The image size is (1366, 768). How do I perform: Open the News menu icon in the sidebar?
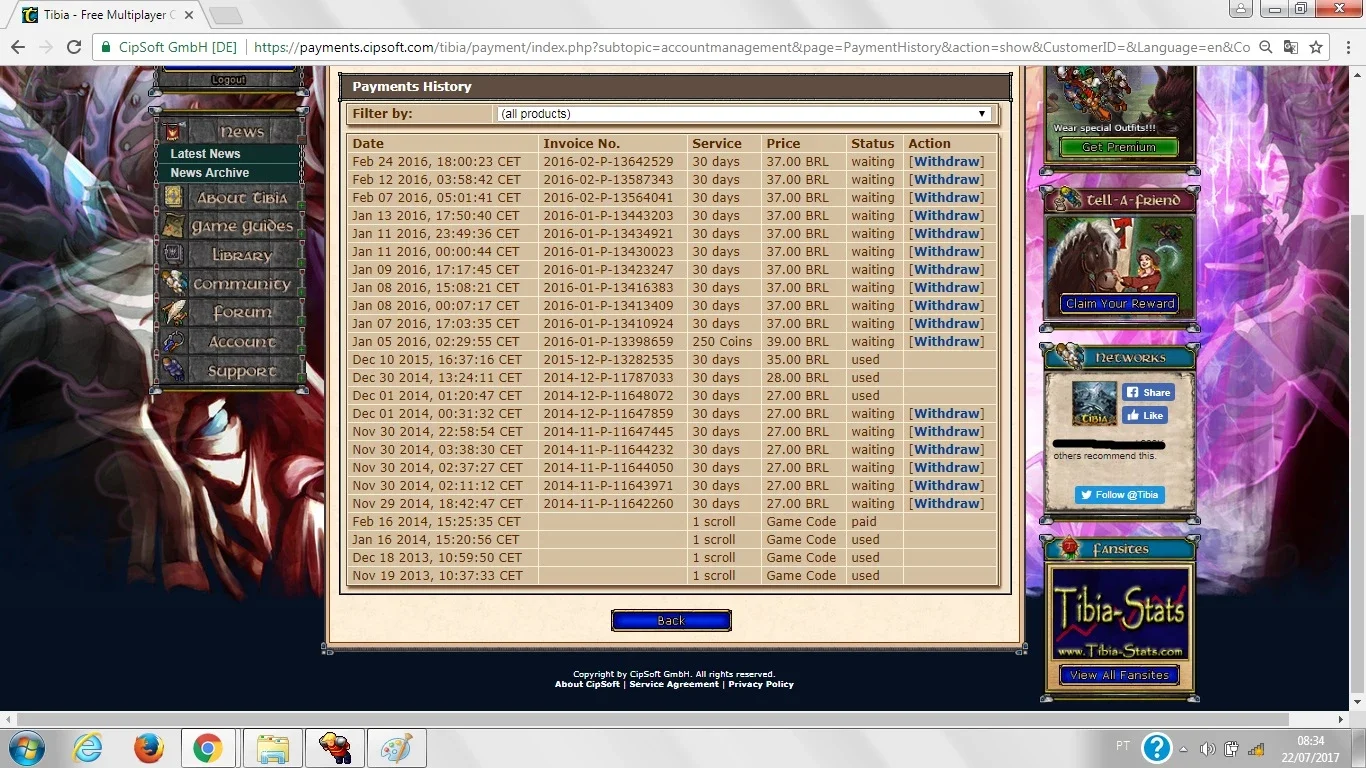point(174,132)
